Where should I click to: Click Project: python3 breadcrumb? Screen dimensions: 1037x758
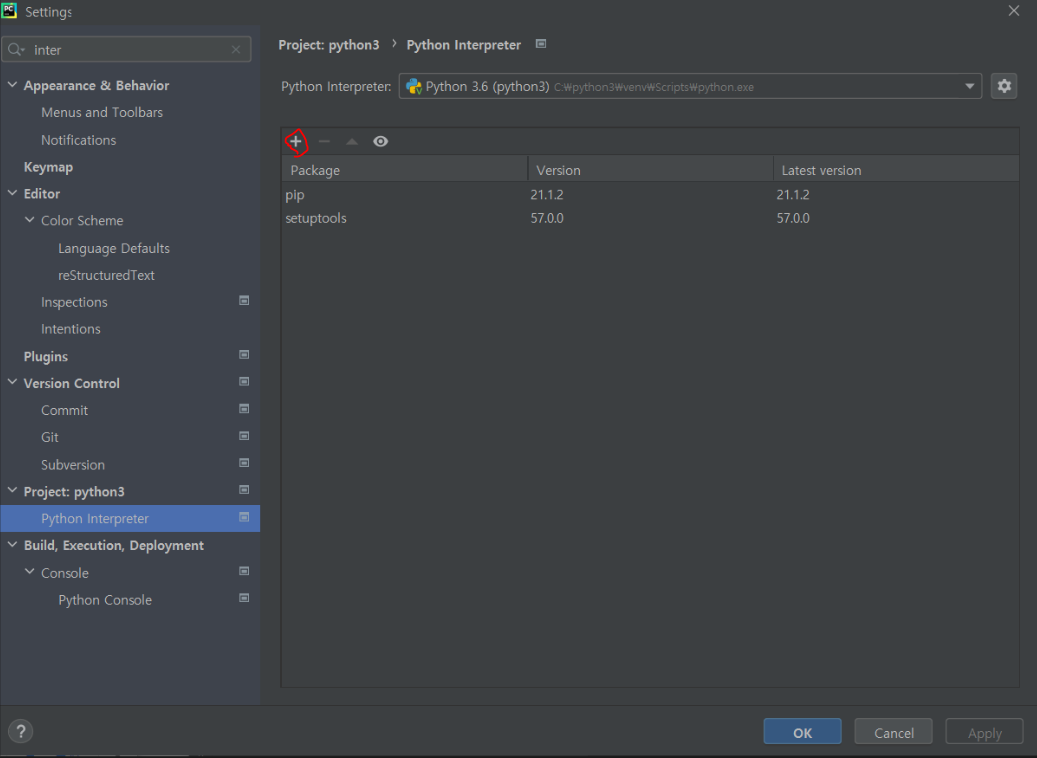click(329, 45)
